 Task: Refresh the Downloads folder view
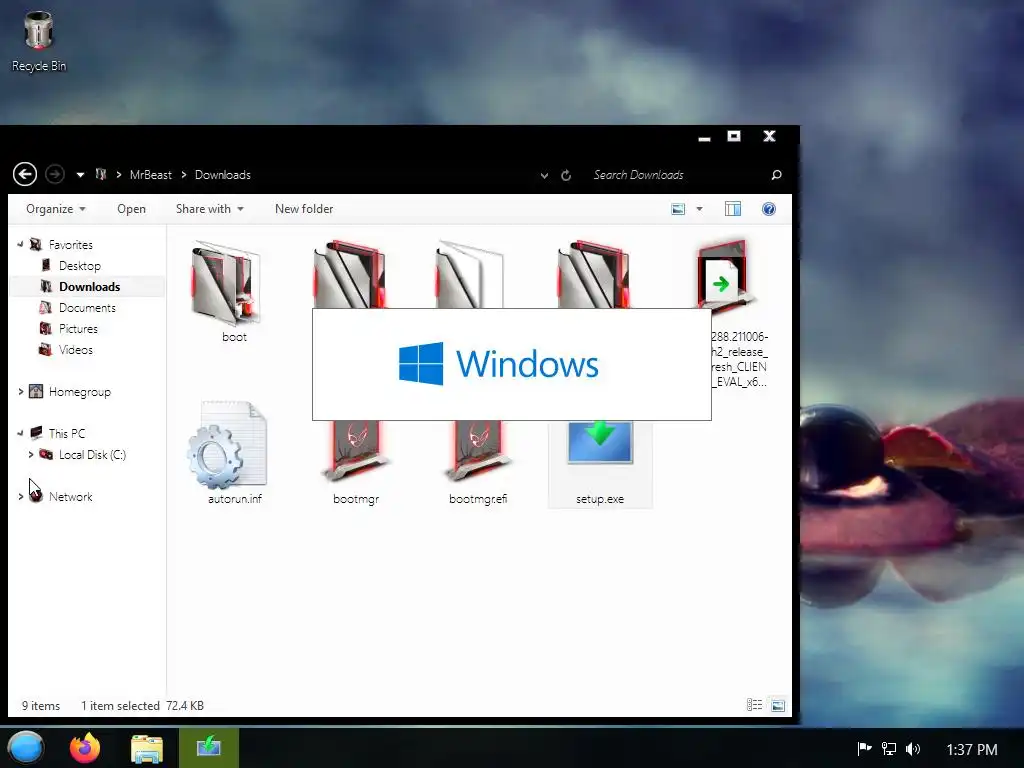point(566,175)
